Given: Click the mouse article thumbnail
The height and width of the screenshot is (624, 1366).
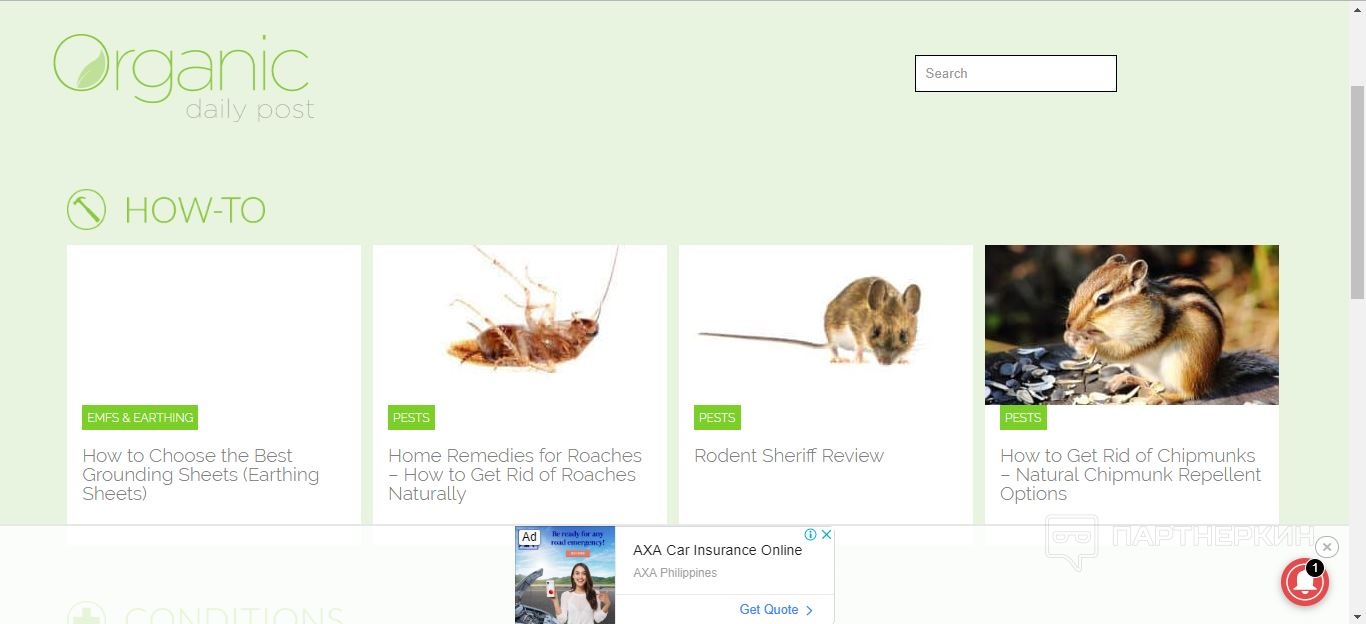Looking at the screenshot, I should pyautogui.click(x=826, y=325).
